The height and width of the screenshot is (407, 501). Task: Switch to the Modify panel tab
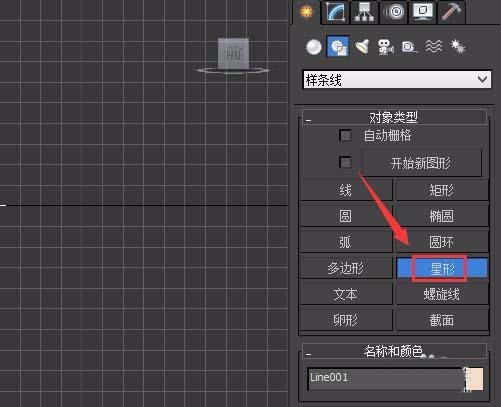click(335, 12)
